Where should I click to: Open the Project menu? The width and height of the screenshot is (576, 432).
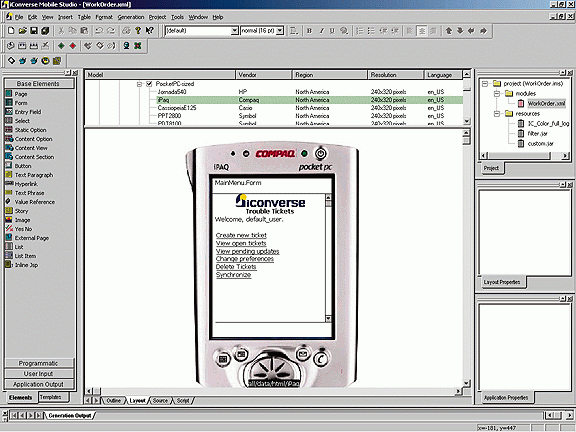[x=157, y=17]
